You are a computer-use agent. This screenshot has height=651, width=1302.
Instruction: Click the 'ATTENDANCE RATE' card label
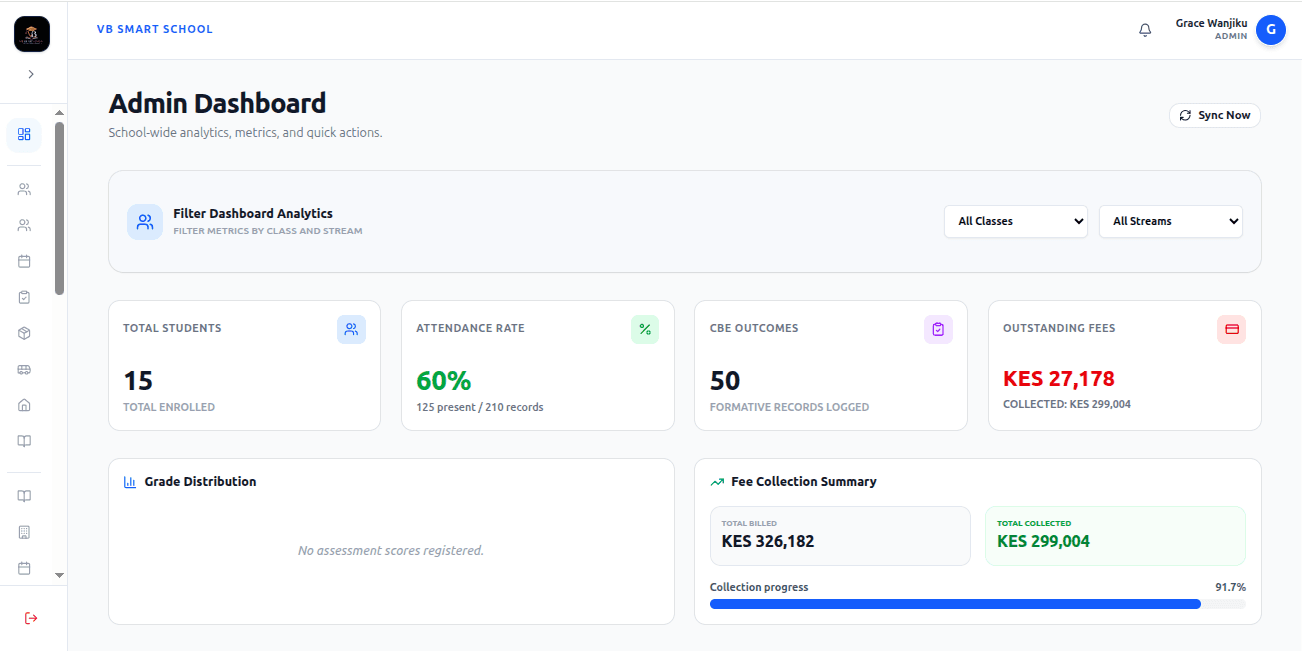tap(470, 328)
